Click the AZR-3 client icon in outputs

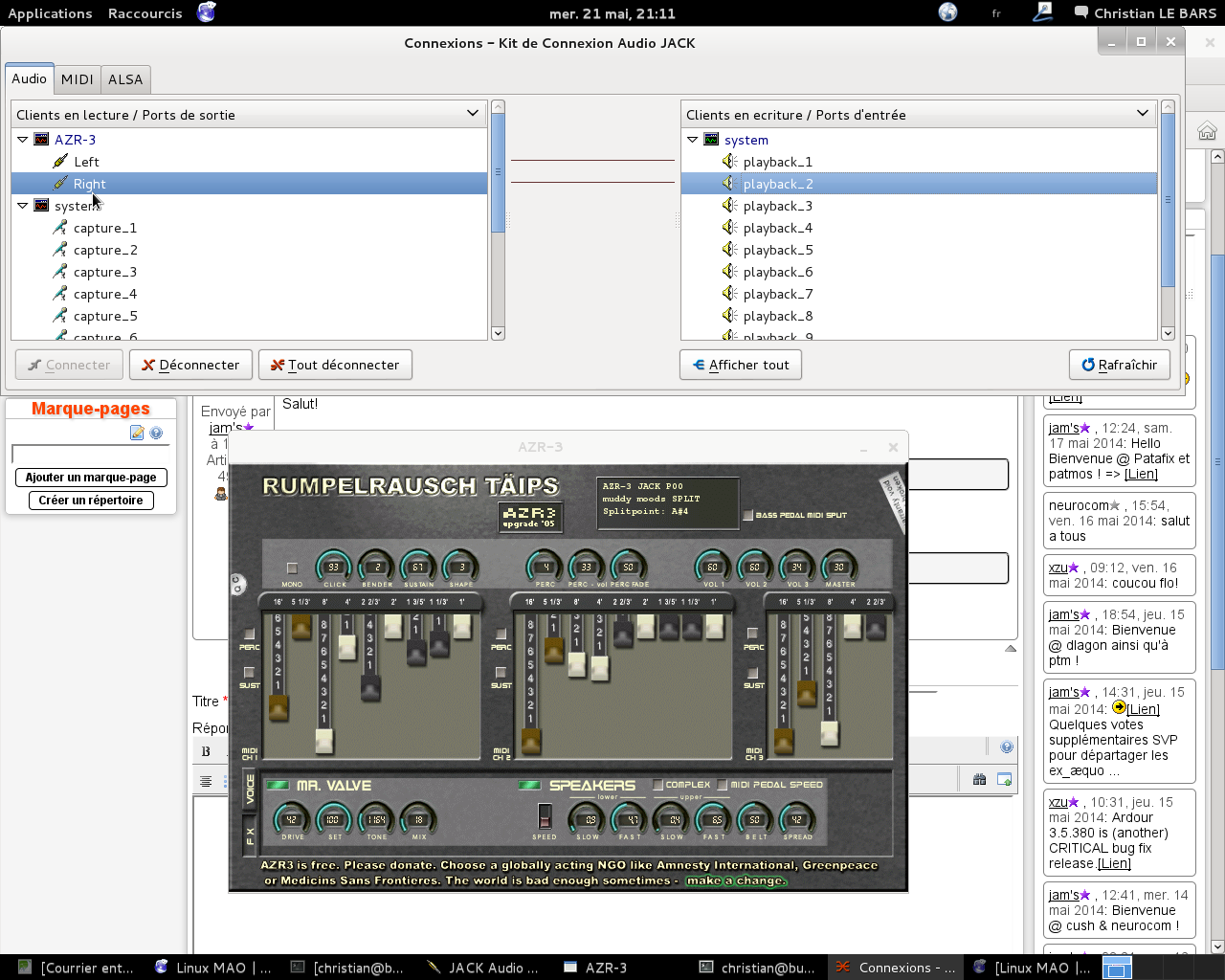41,140
